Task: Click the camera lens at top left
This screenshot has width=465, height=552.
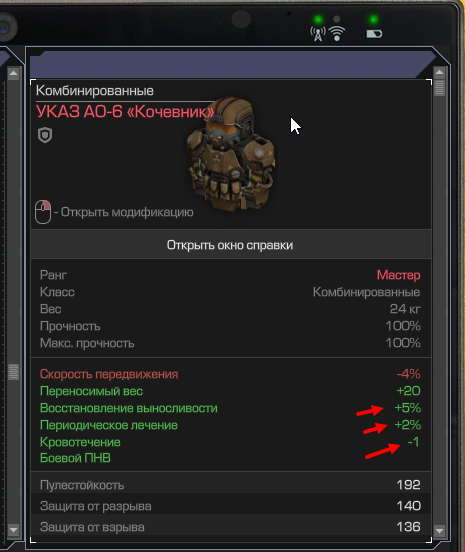Action: point(5,27)
